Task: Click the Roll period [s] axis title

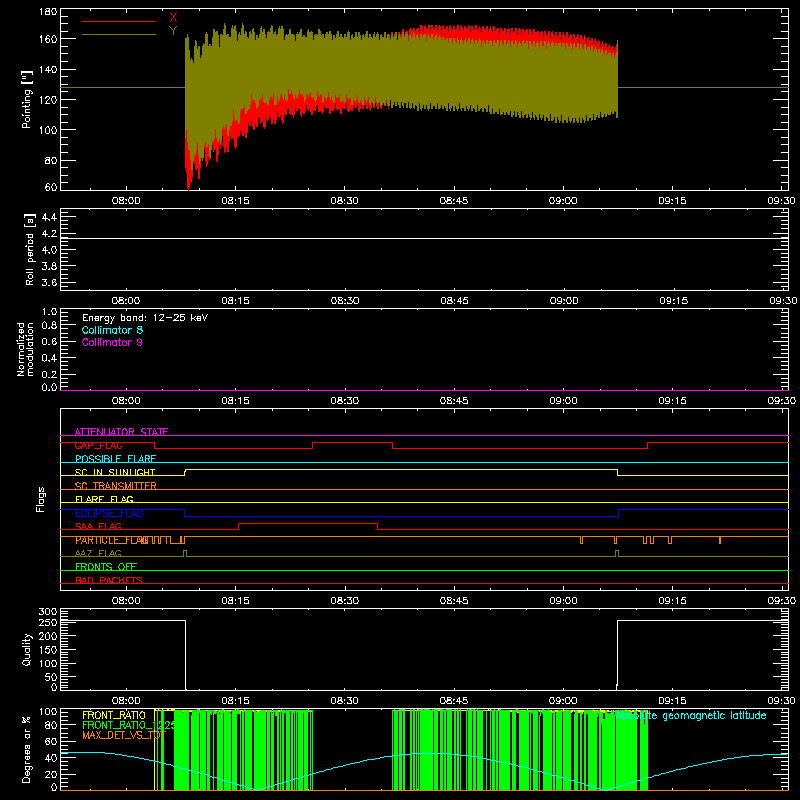Action: click(29, 249)
